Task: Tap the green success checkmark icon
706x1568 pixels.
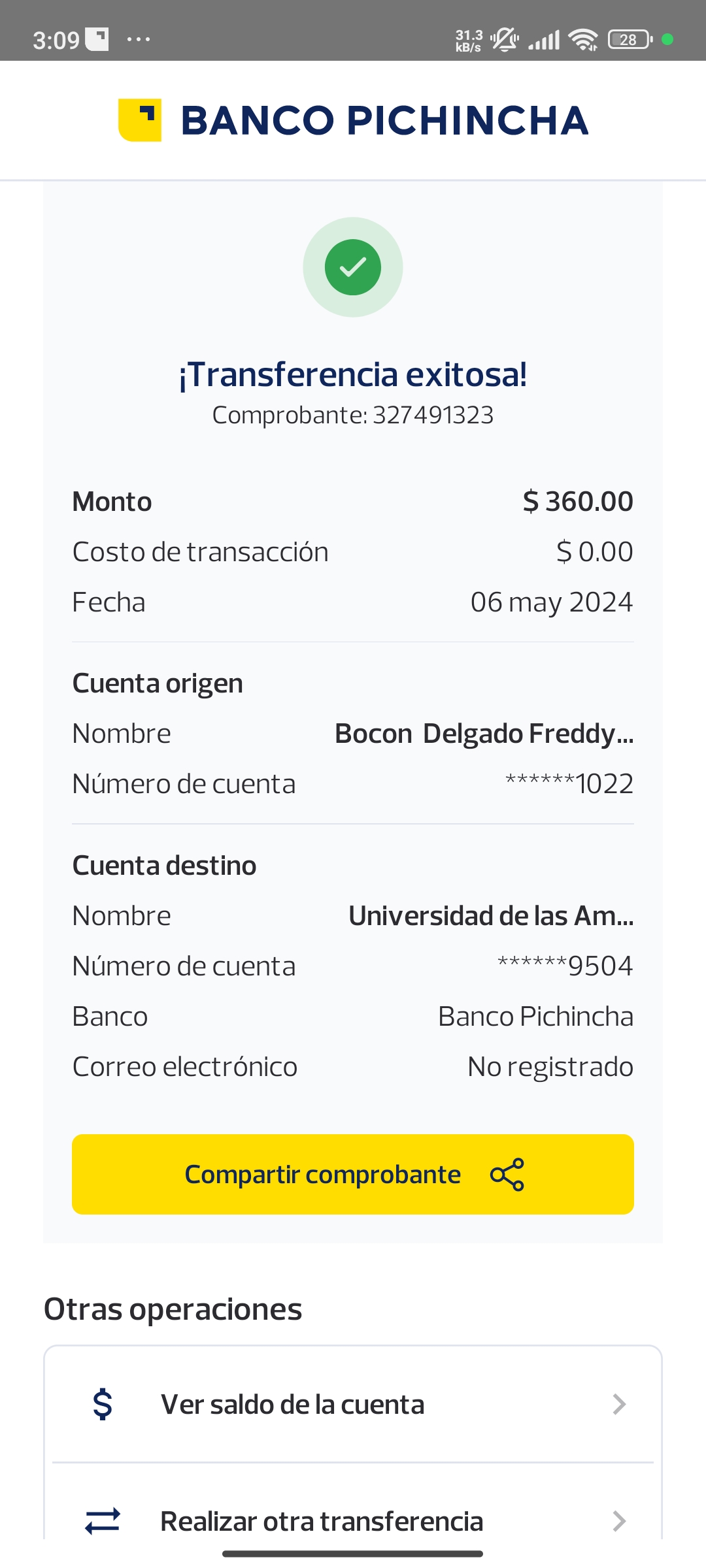Action: pos(353,267)
